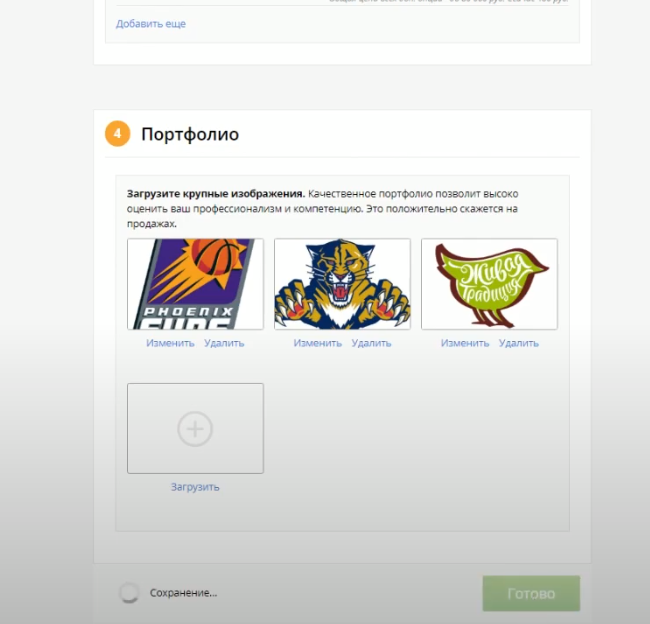Click Изменить under the green bird image
Viewport: 650px width, 624px height.
click(x=465, y=343)
